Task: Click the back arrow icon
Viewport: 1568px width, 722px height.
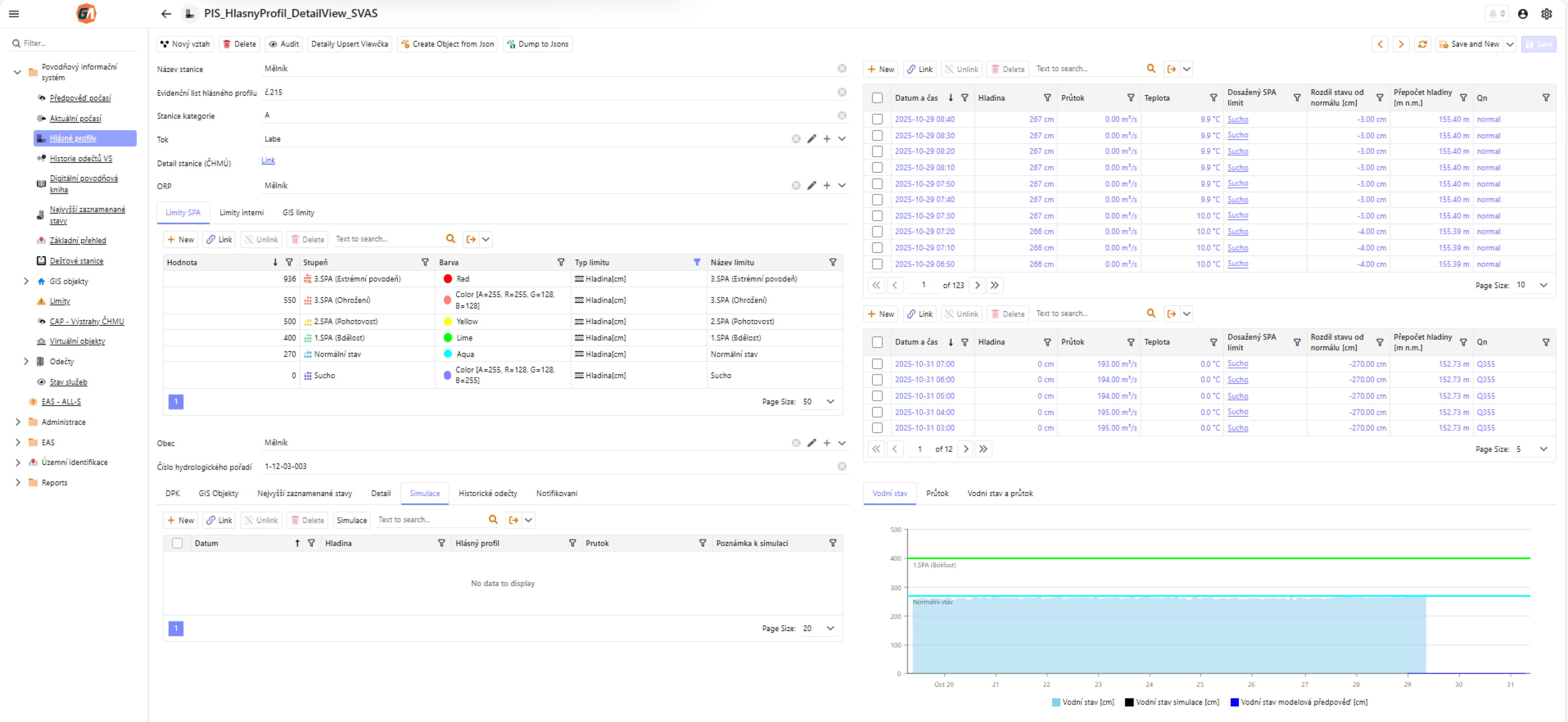Action: [x=166, y=14]
